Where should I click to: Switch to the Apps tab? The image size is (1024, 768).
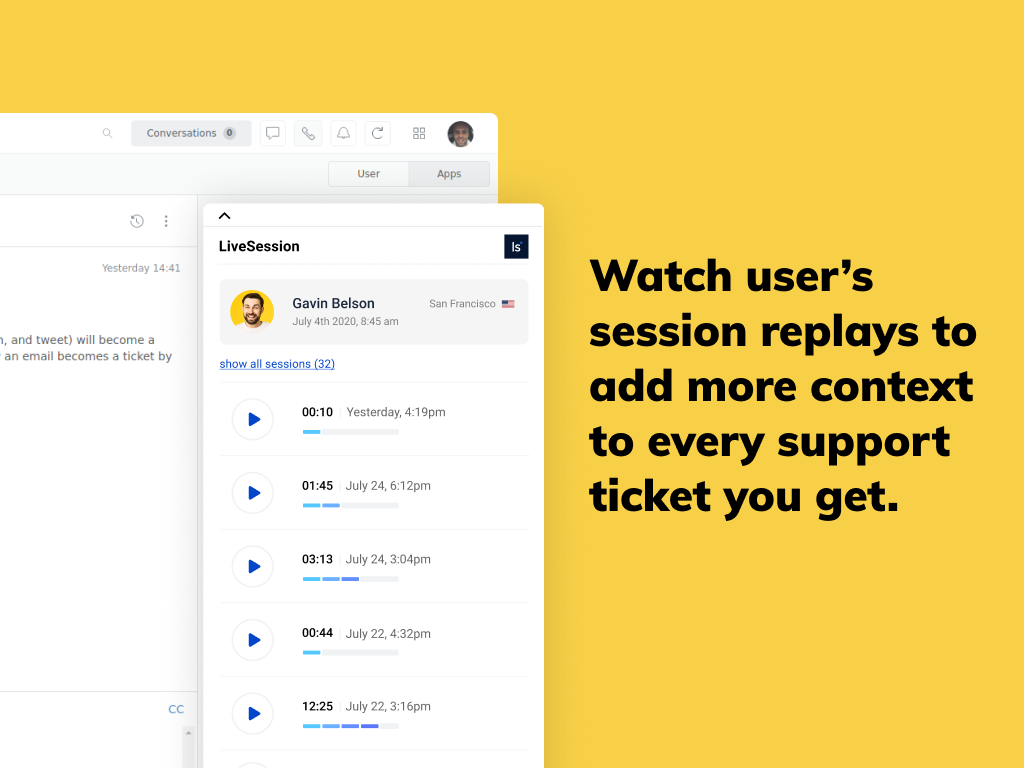pyautogui.click(x=449, y=174)
